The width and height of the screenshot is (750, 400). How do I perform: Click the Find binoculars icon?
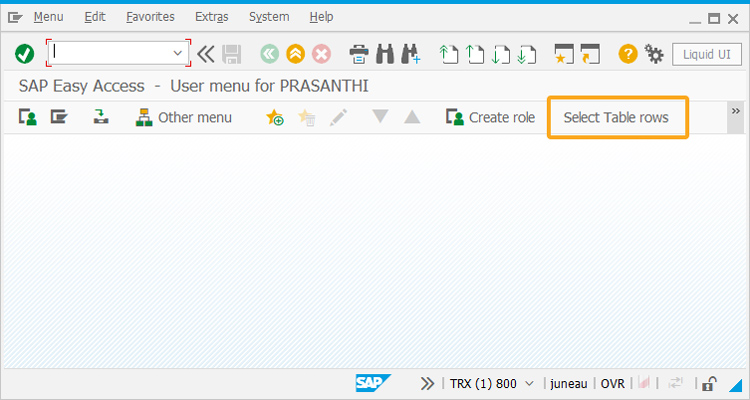point(385,54)
